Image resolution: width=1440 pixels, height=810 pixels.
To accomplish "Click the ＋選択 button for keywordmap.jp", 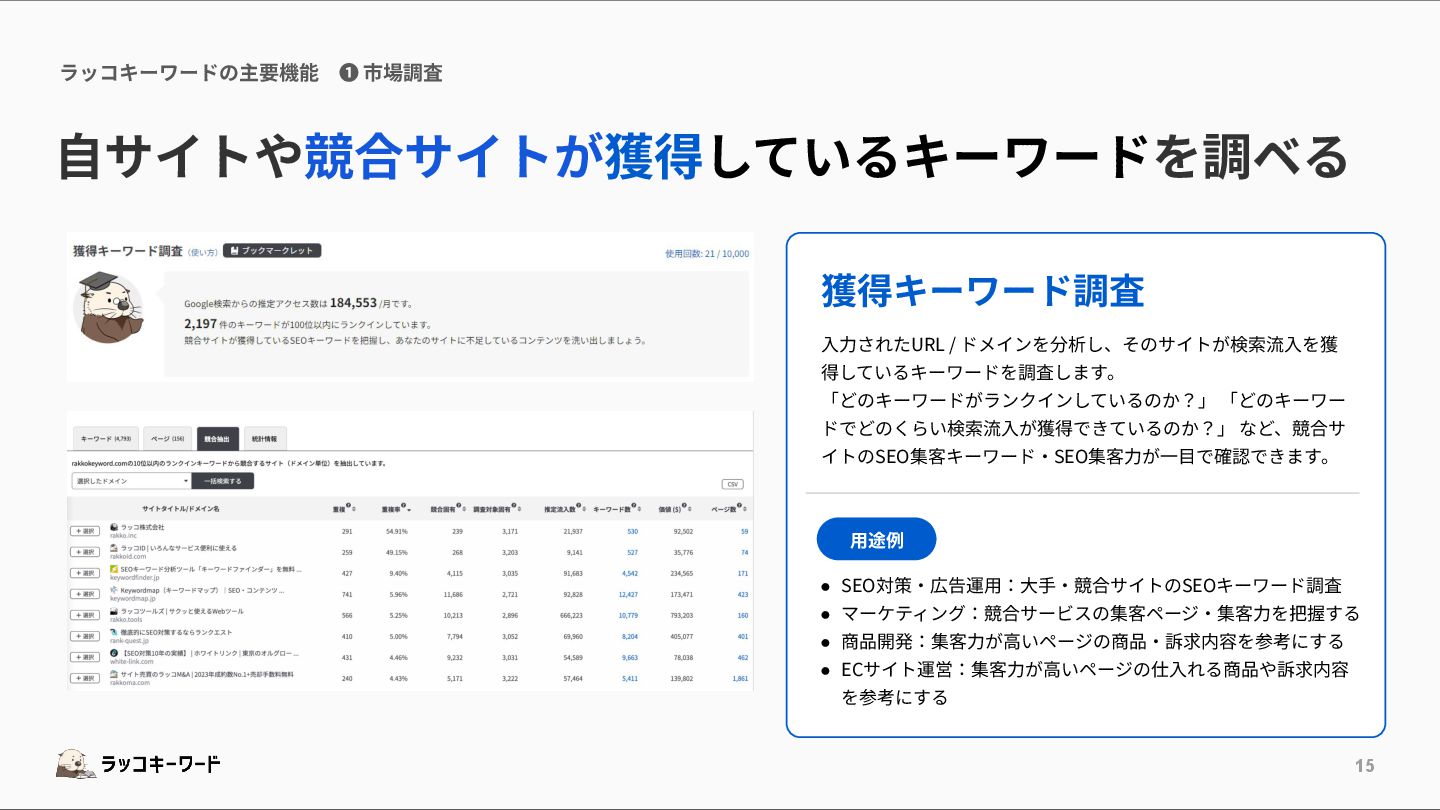I will [85, 594].
